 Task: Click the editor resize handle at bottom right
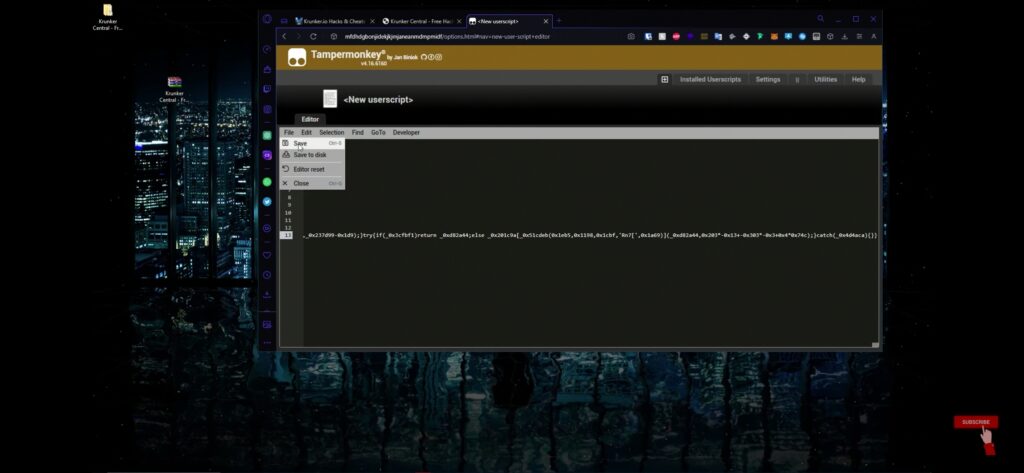pyautogui.click(x=875, y=345)
